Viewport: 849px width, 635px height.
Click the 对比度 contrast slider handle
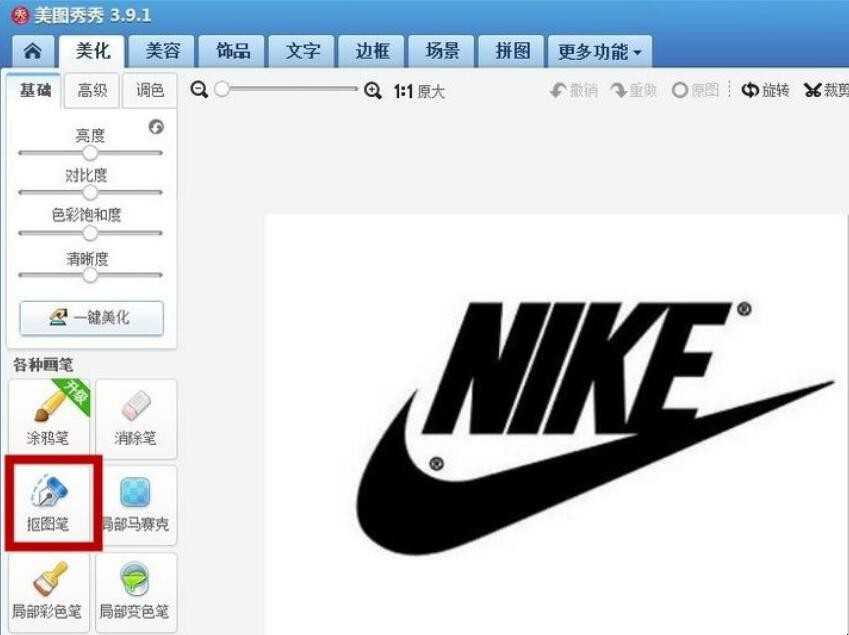(x=90, y=192)
